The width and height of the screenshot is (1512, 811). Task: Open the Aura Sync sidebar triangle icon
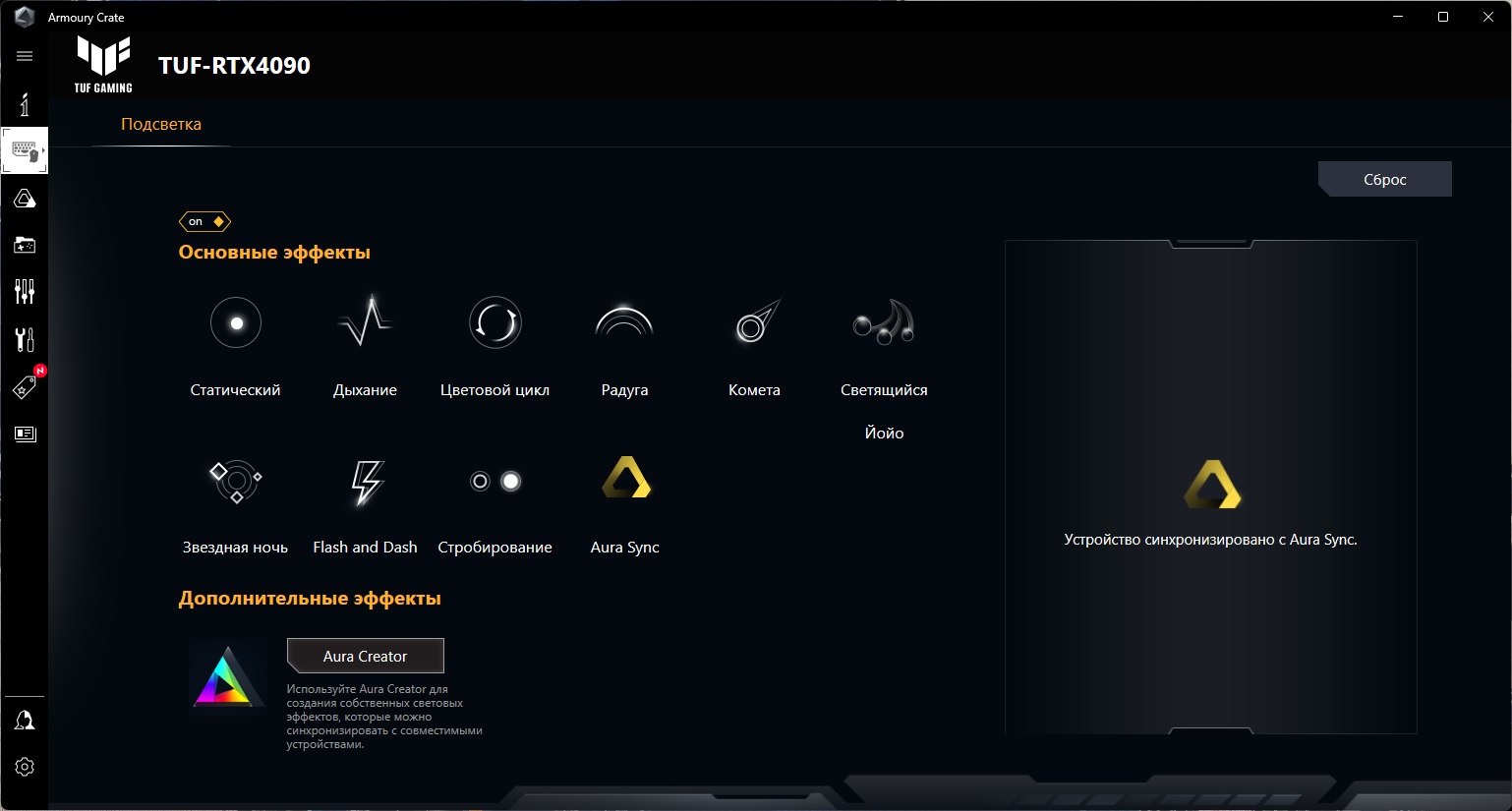[x=25, y=199]
